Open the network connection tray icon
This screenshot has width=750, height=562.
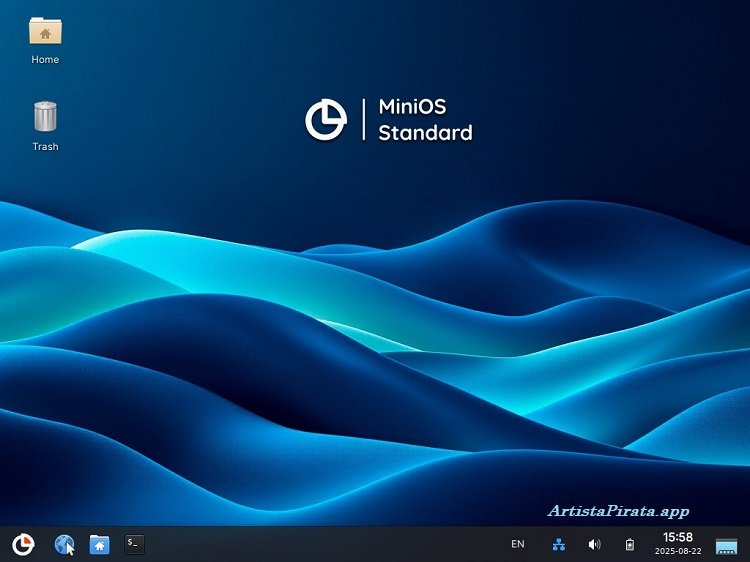click(559, 544)
